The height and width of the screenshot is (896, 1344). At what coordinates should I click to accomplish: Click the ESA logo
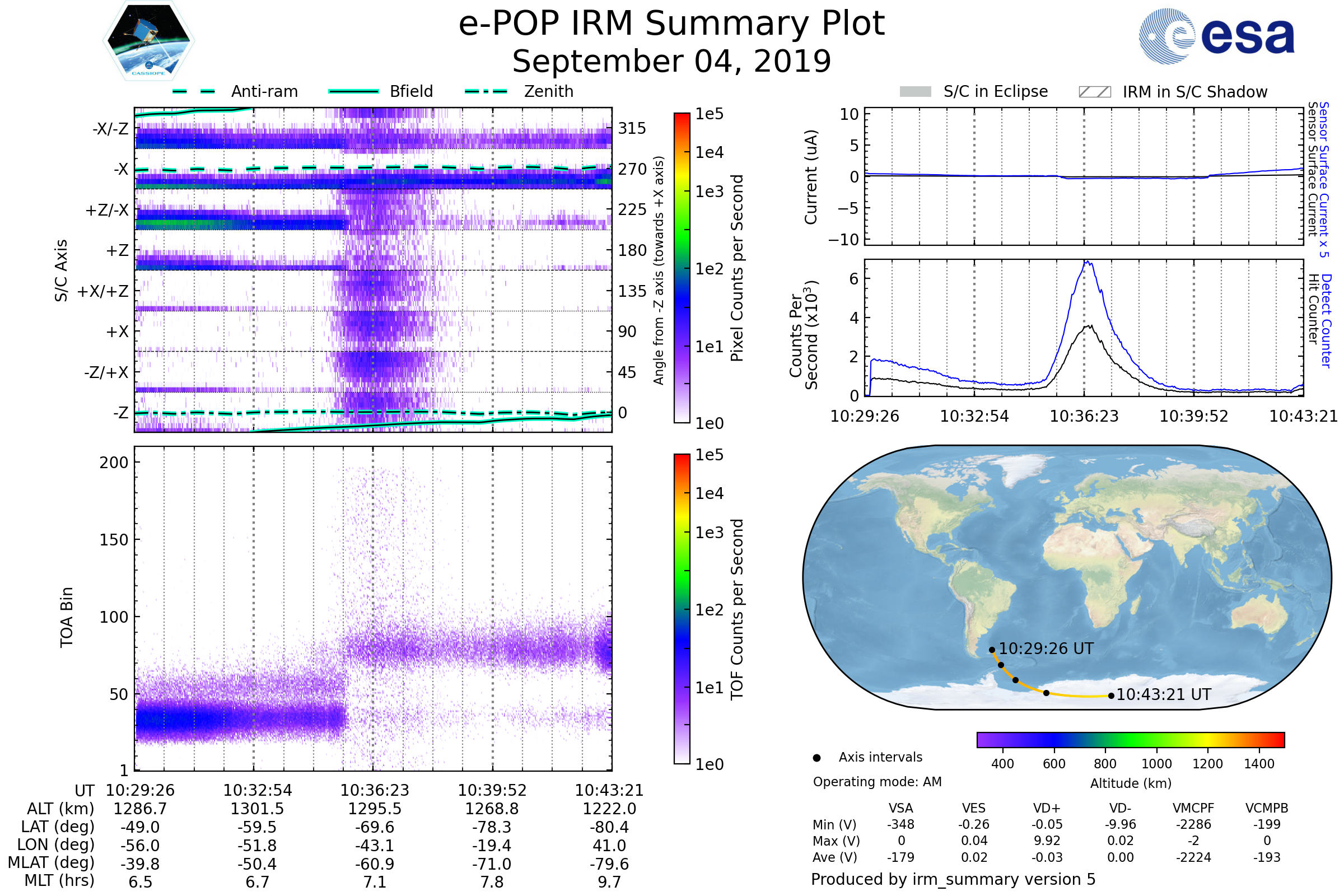[x=1216, y=36]
